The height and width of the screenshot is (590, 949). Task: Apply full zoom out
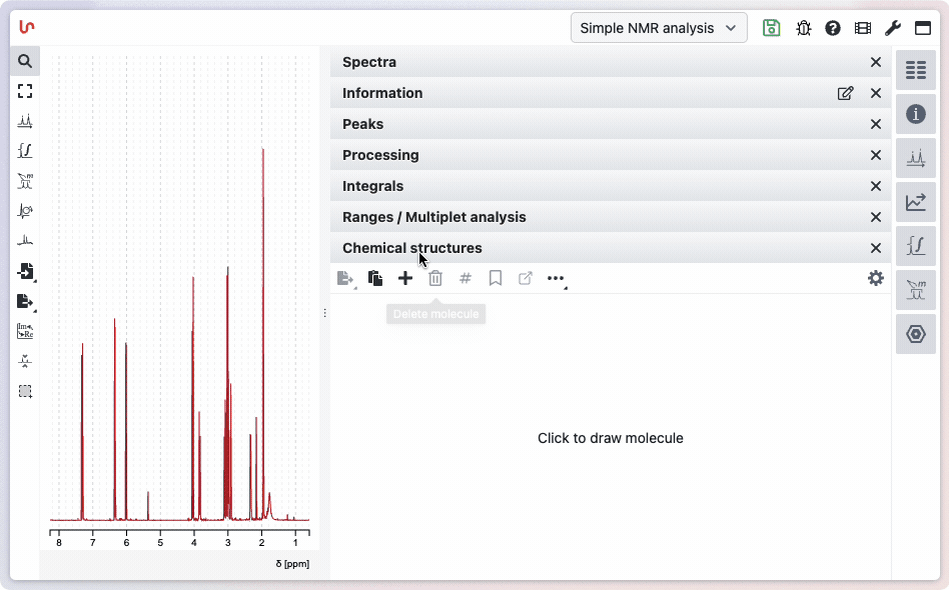(25, 90)
